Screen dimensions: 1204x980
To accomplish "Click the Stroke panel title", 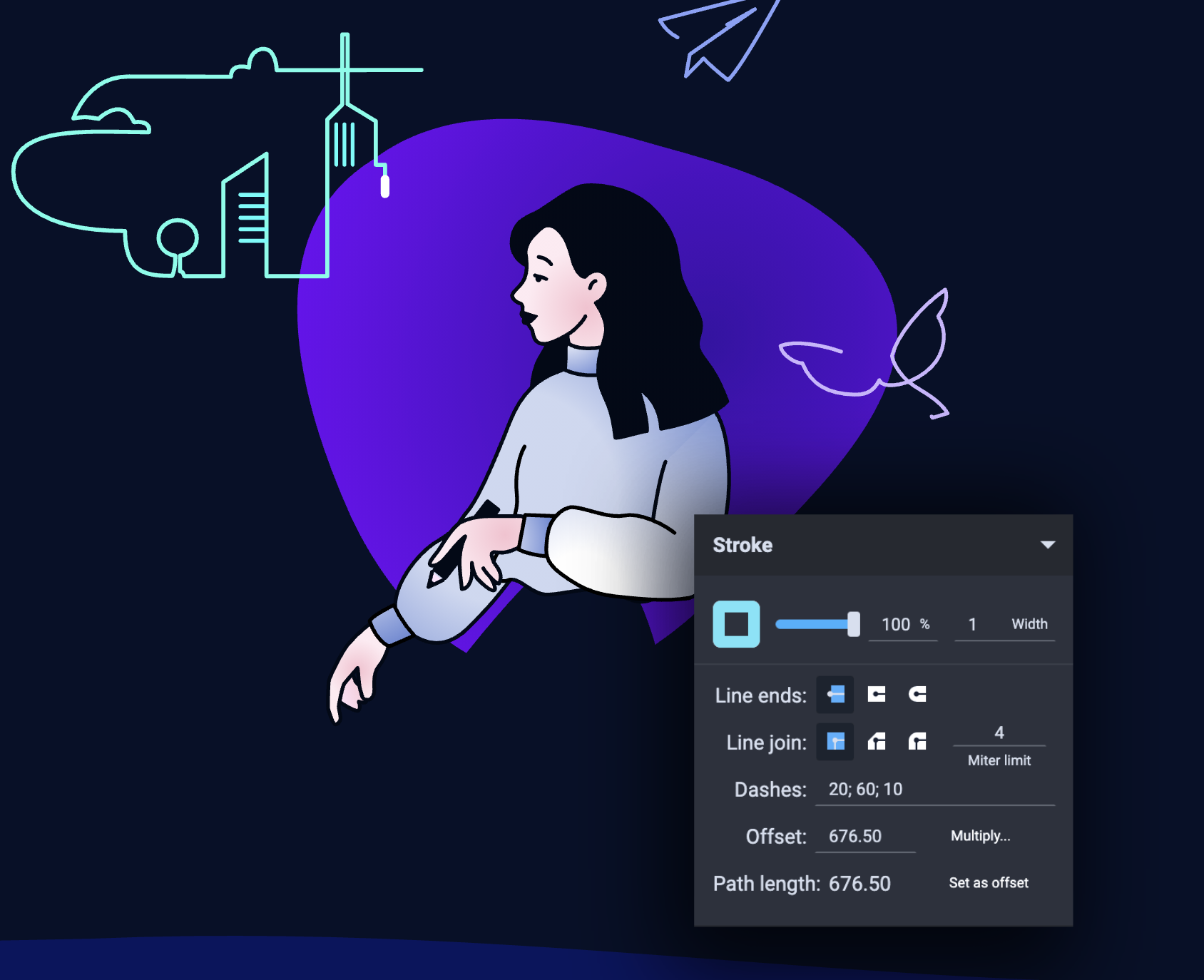I will [x=743, y=545].
